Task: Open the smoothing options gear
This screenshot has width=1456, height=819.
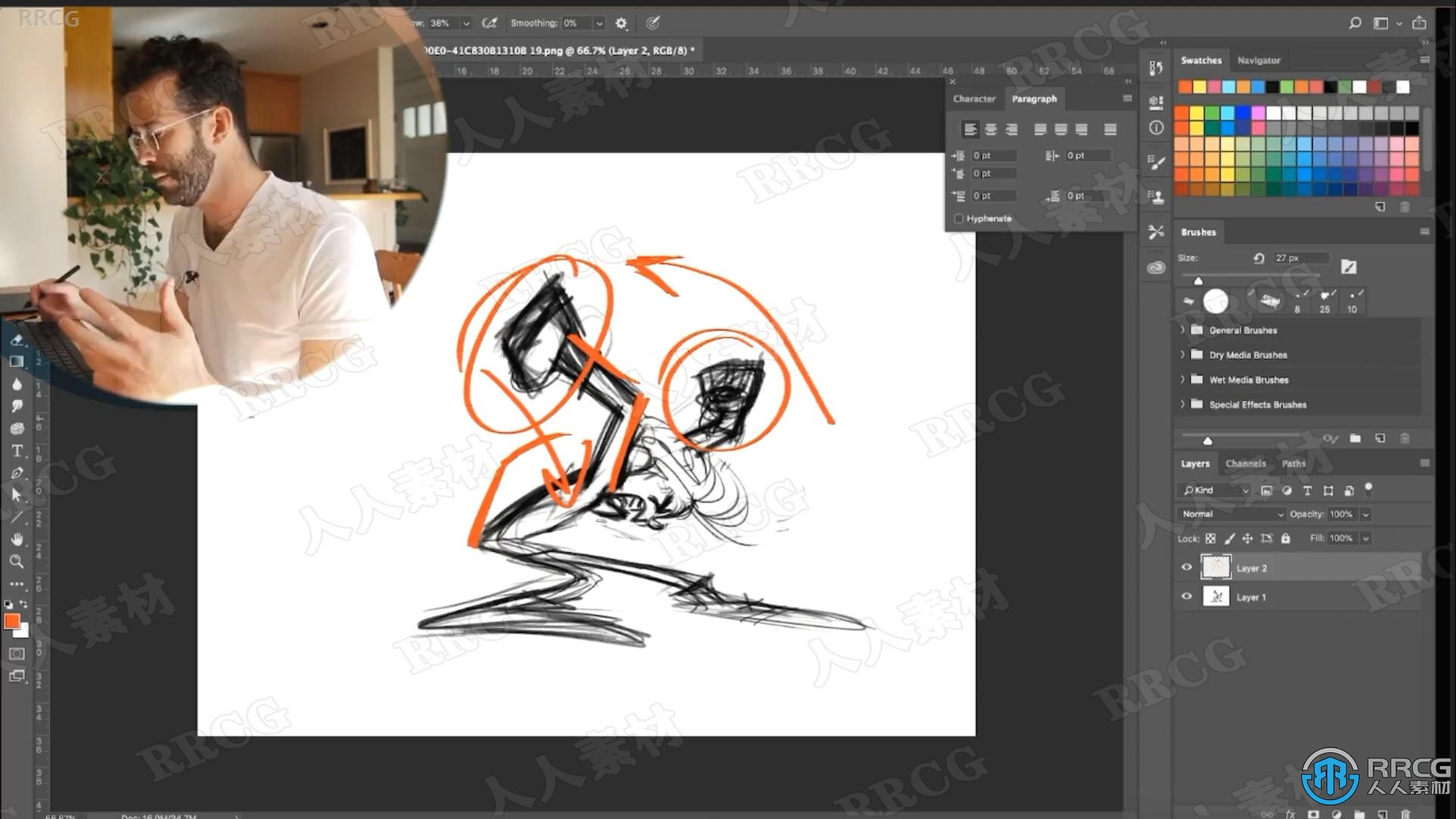Action: [x=621, y=24]
